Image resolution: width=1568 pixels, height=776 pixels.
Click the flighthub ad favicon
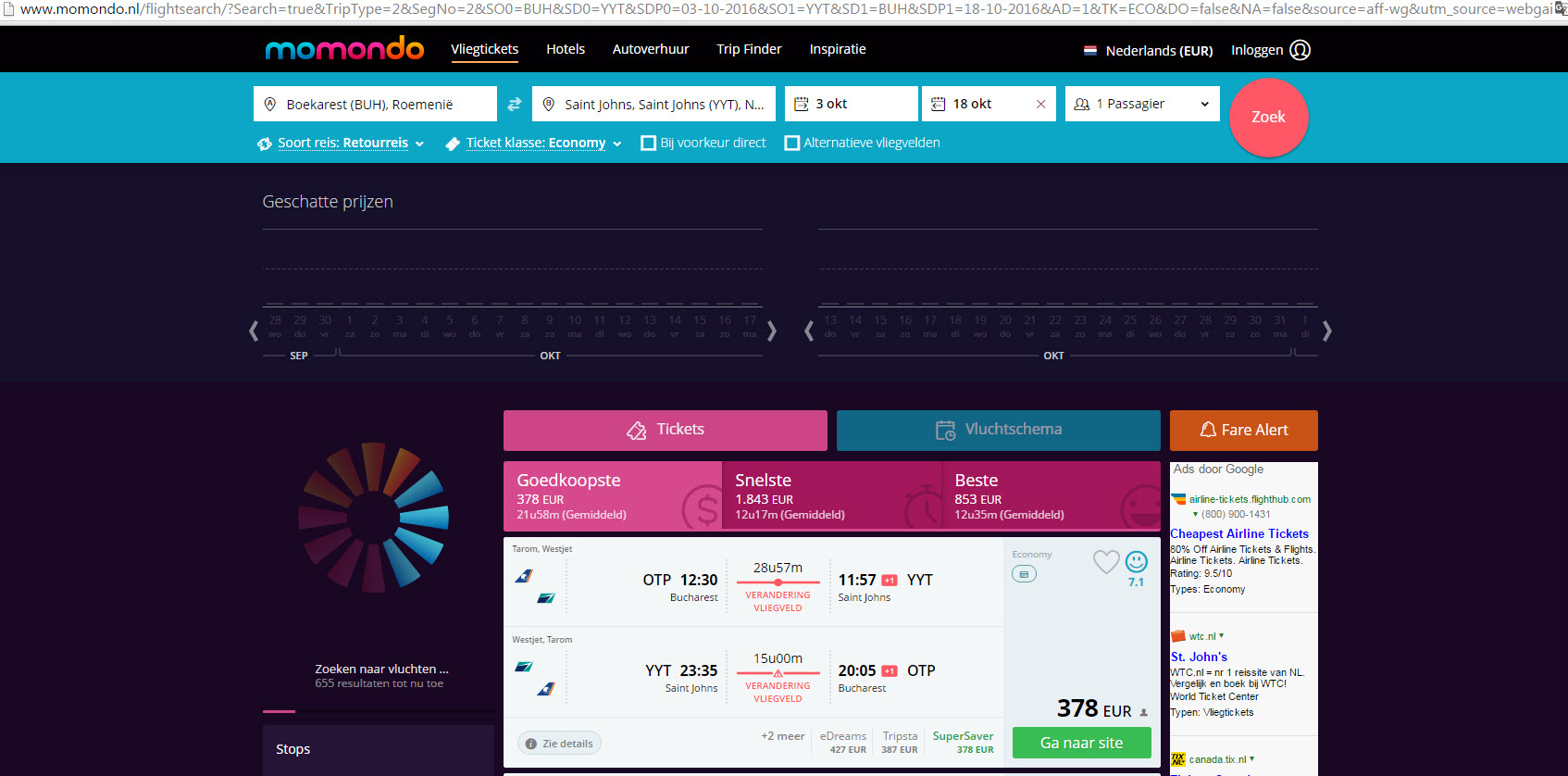[x=1178, y=499]
